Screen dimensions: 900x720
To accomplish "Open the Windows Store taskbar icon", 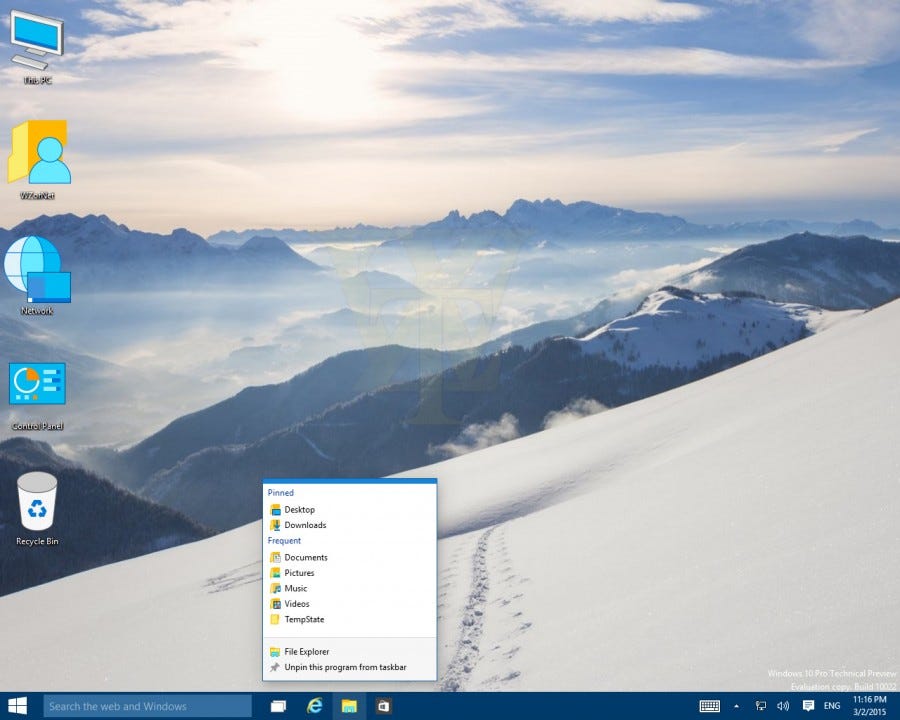I will pos(384,706).
